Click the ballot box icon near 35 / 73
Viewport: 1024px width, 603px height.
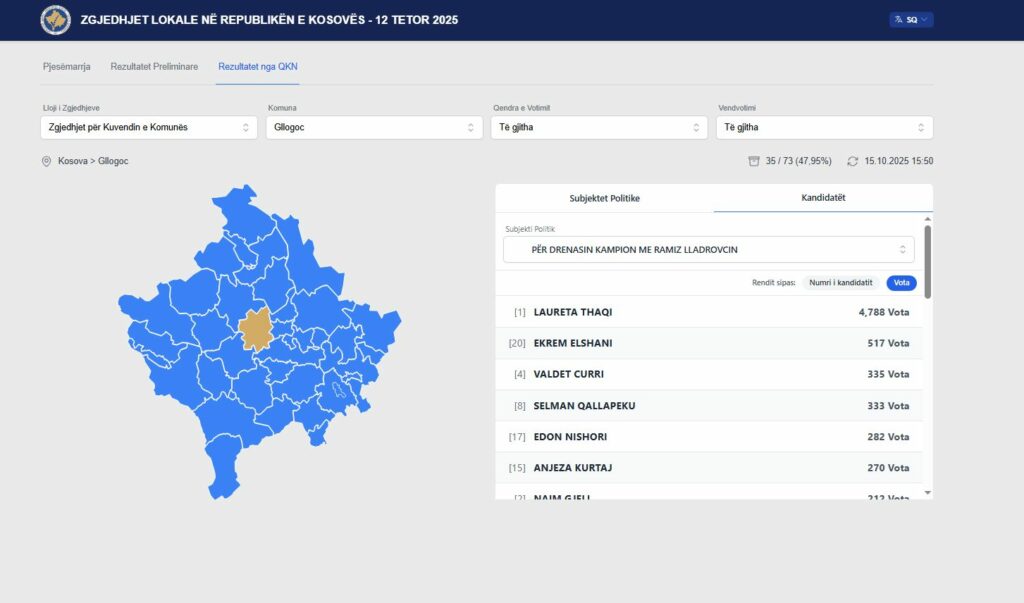click(x=754, y=161)
